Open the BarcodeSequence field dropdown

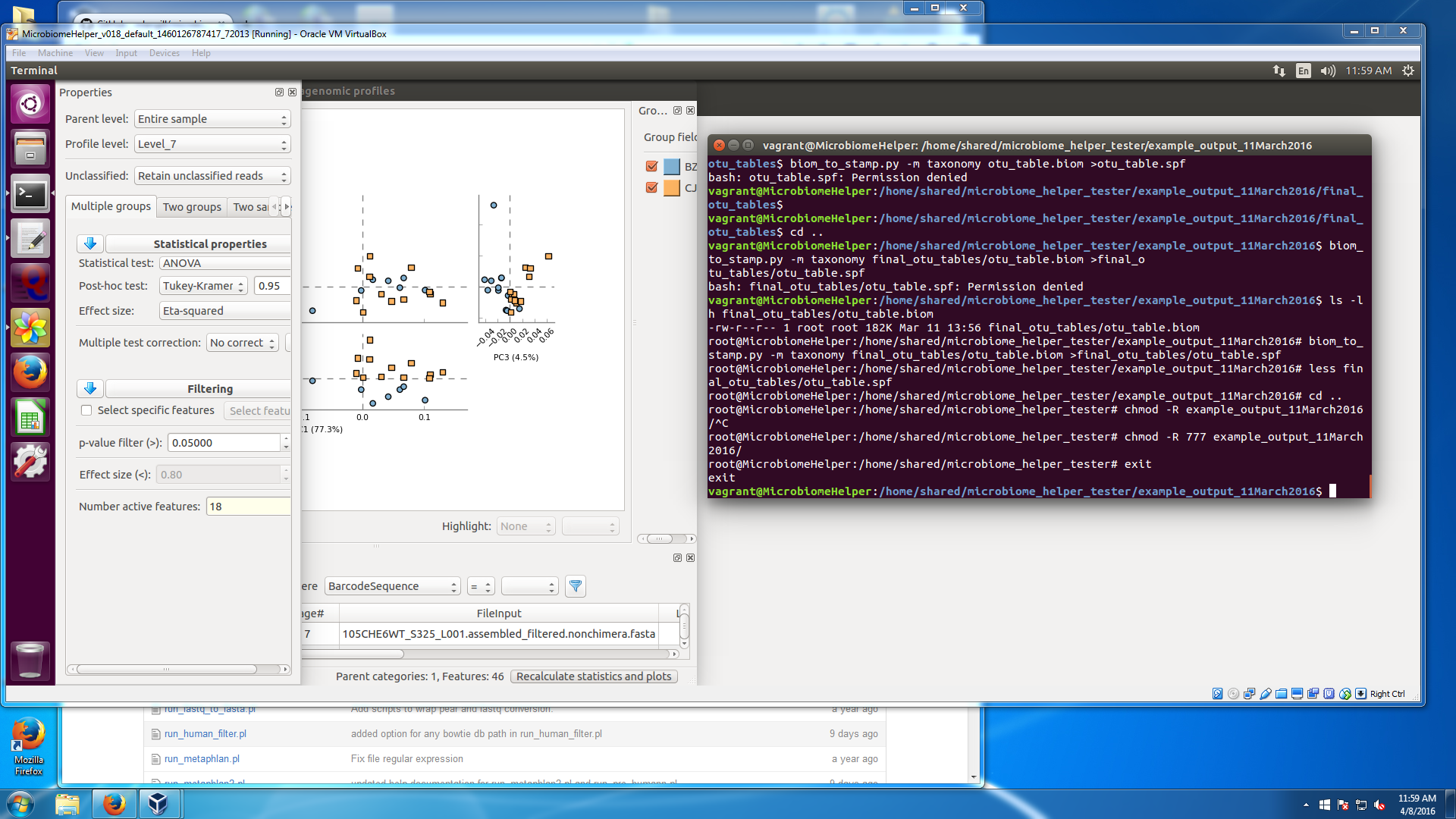pyautogui.click(x=392, y=586)
